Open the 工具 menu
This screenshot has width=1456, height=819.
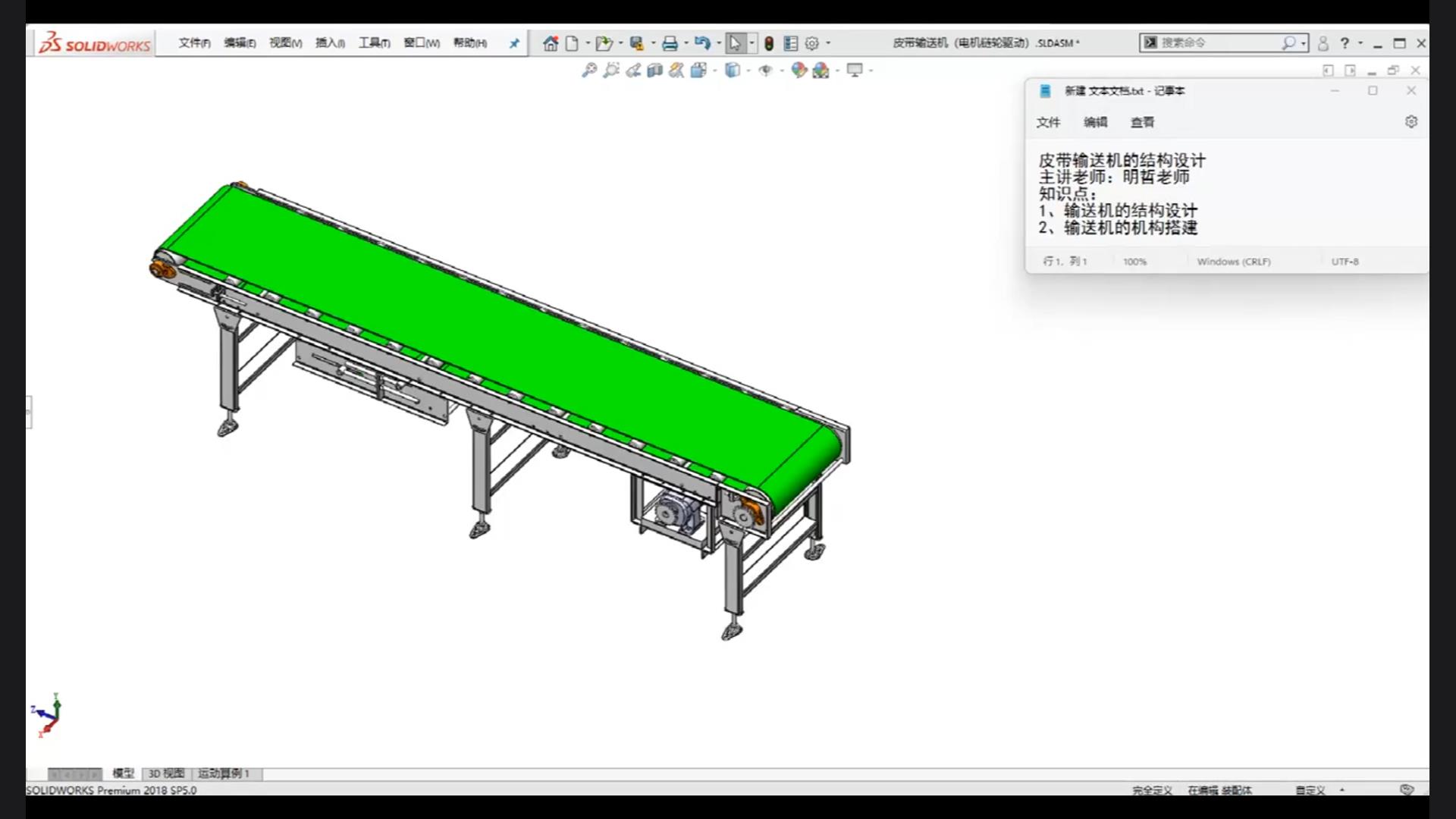tap(375, 43)
